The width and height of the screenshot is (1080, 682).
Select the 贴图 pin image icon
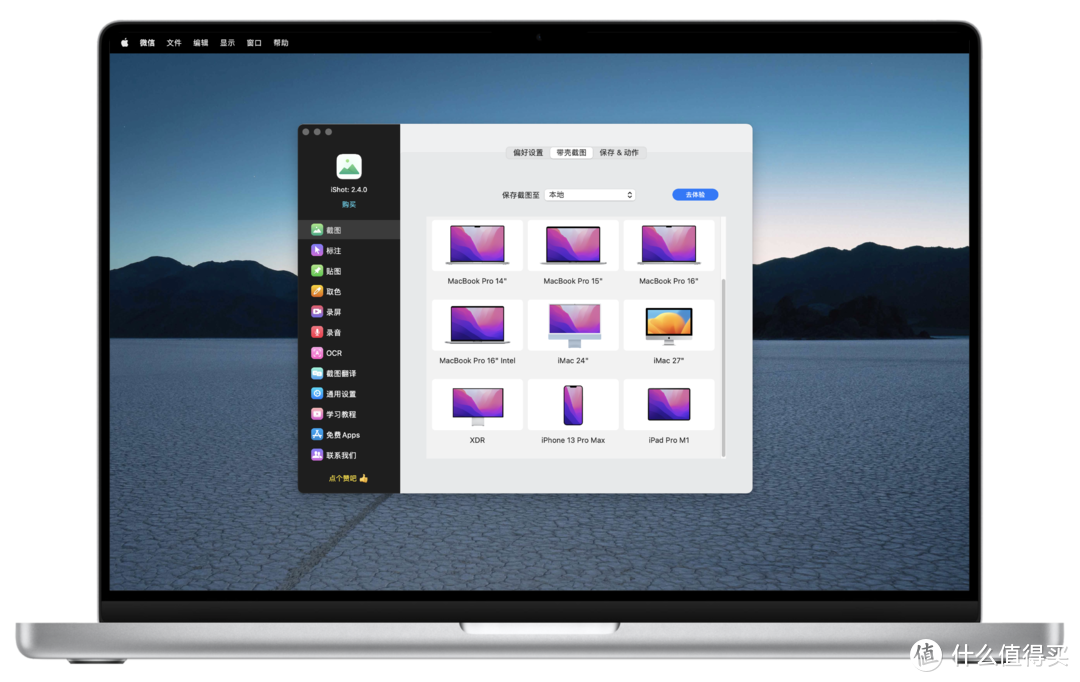[x=317, y=271]
